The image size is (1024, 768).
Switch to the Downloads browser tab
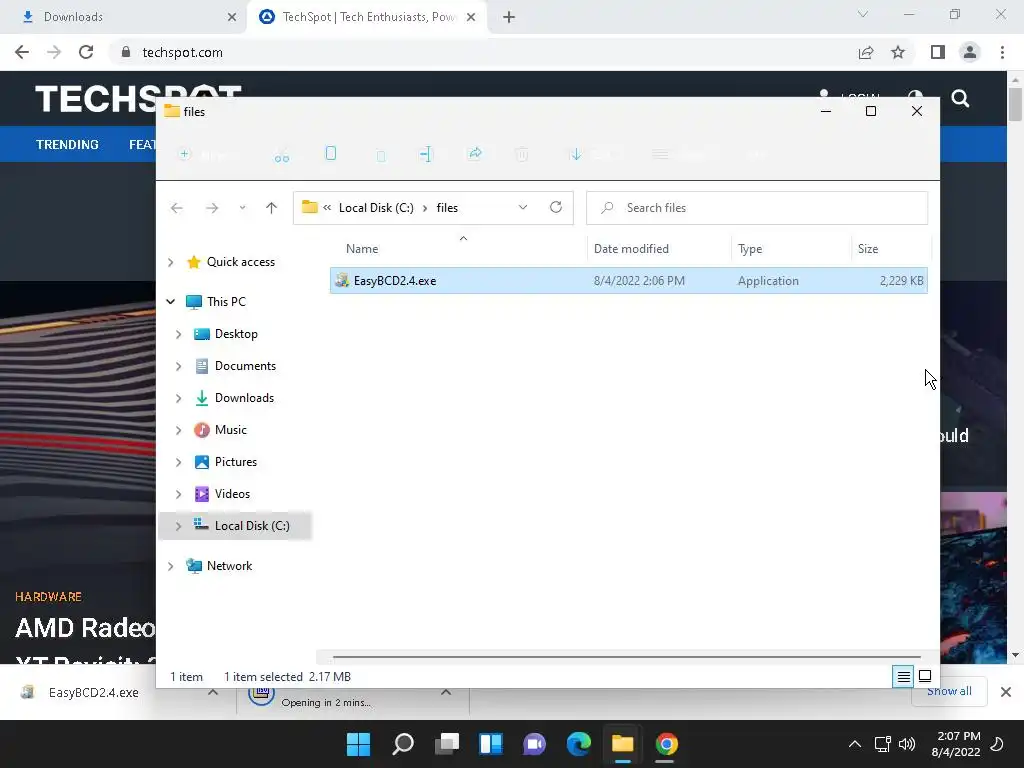[124, 17]
